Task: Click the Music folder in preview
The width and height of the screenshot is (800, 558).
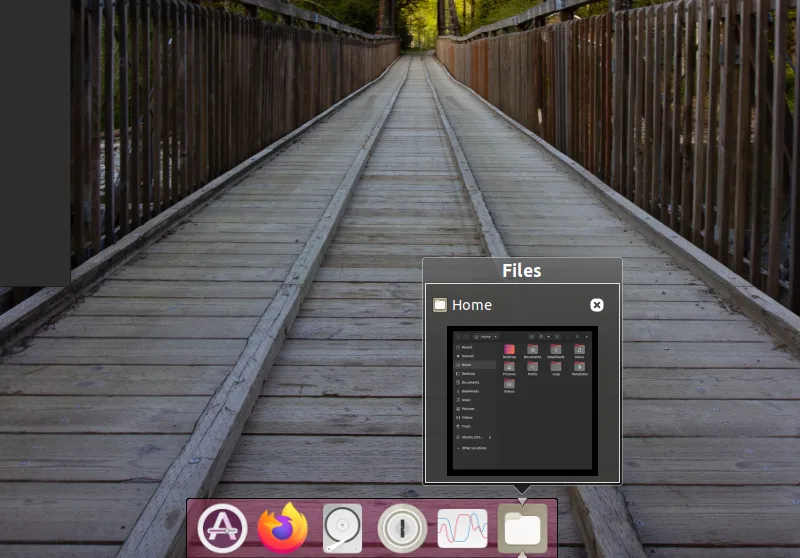Action: [x=579, y=351]
